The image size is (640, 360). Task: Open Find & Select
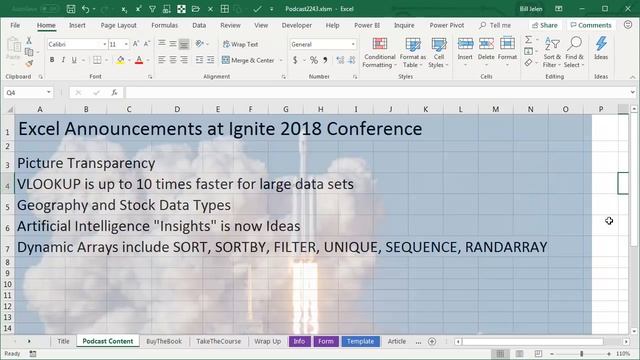pos(574,52)
